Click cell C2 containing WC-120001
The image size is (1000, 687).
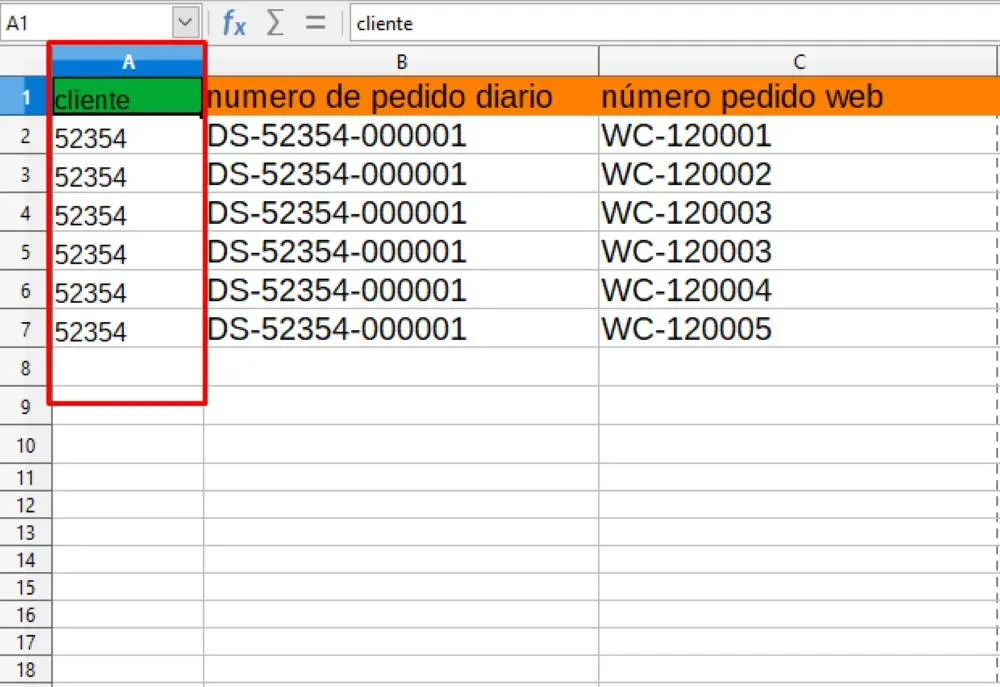[x=798, y=136]
